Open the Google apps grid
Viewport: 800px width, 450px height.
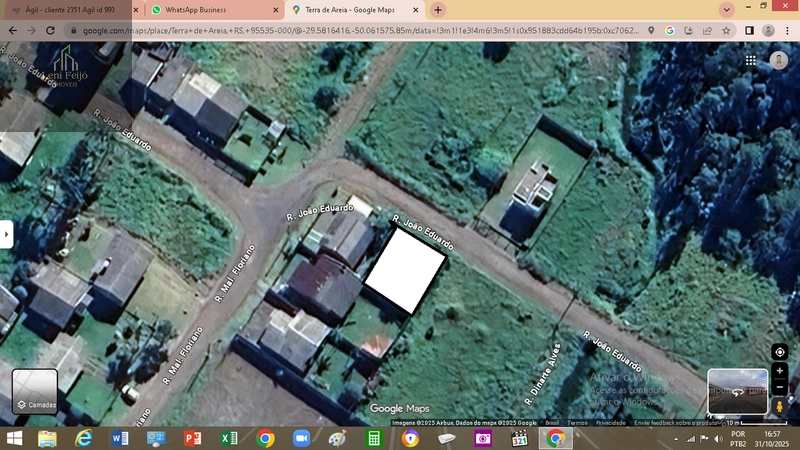click(750, 60)
